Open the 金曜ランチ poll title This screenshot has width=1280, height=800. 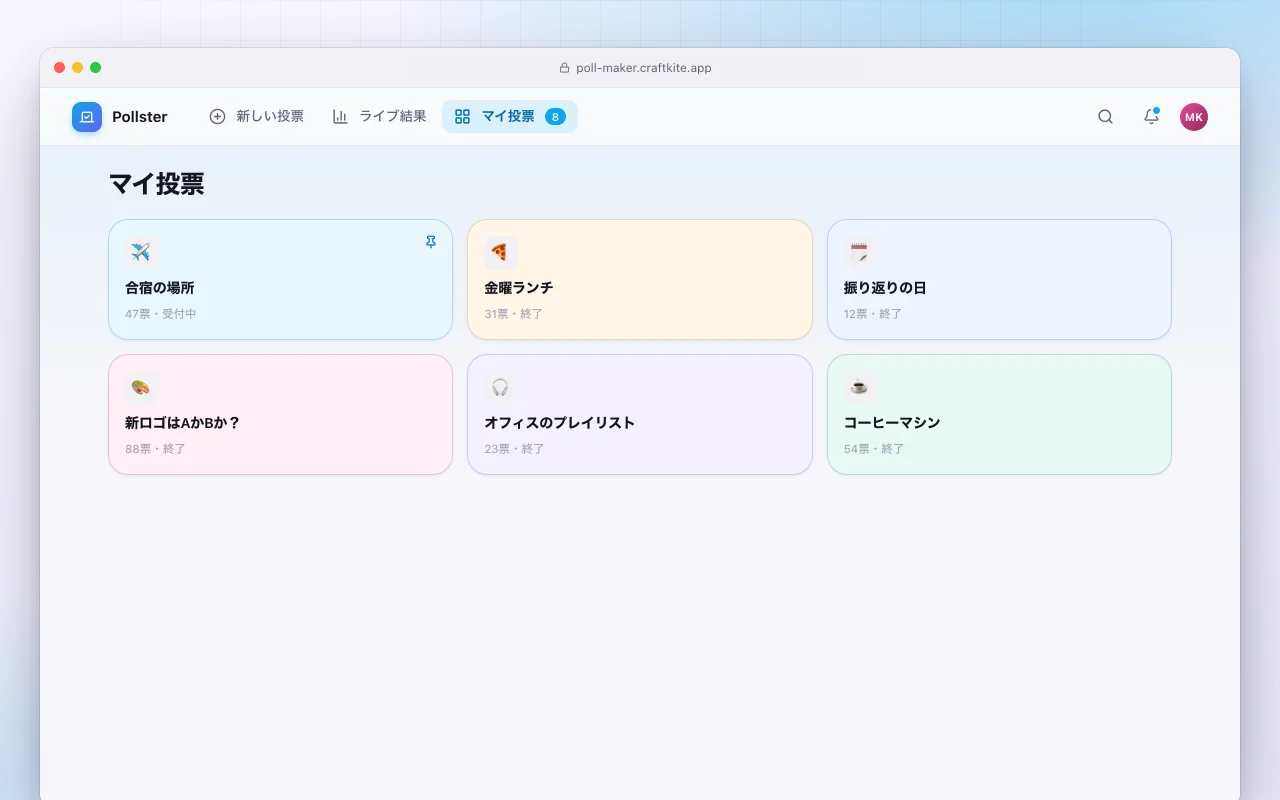[519, 288]
